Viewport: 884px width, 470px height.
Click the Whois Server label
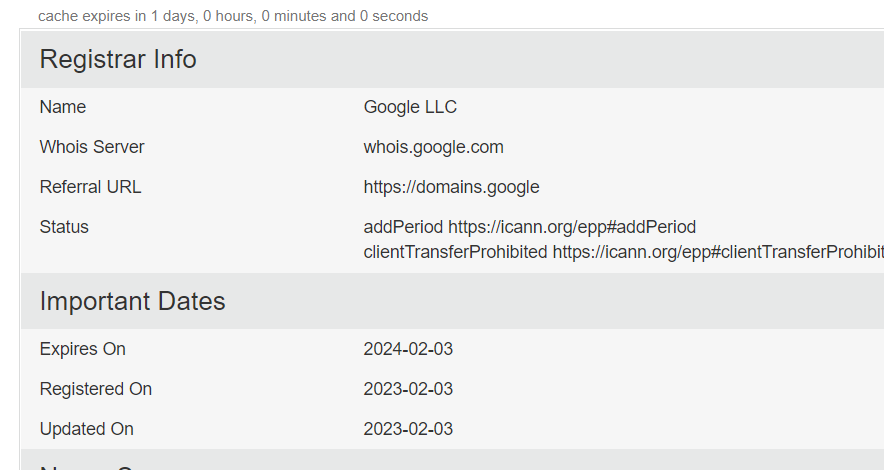[92, 147]
